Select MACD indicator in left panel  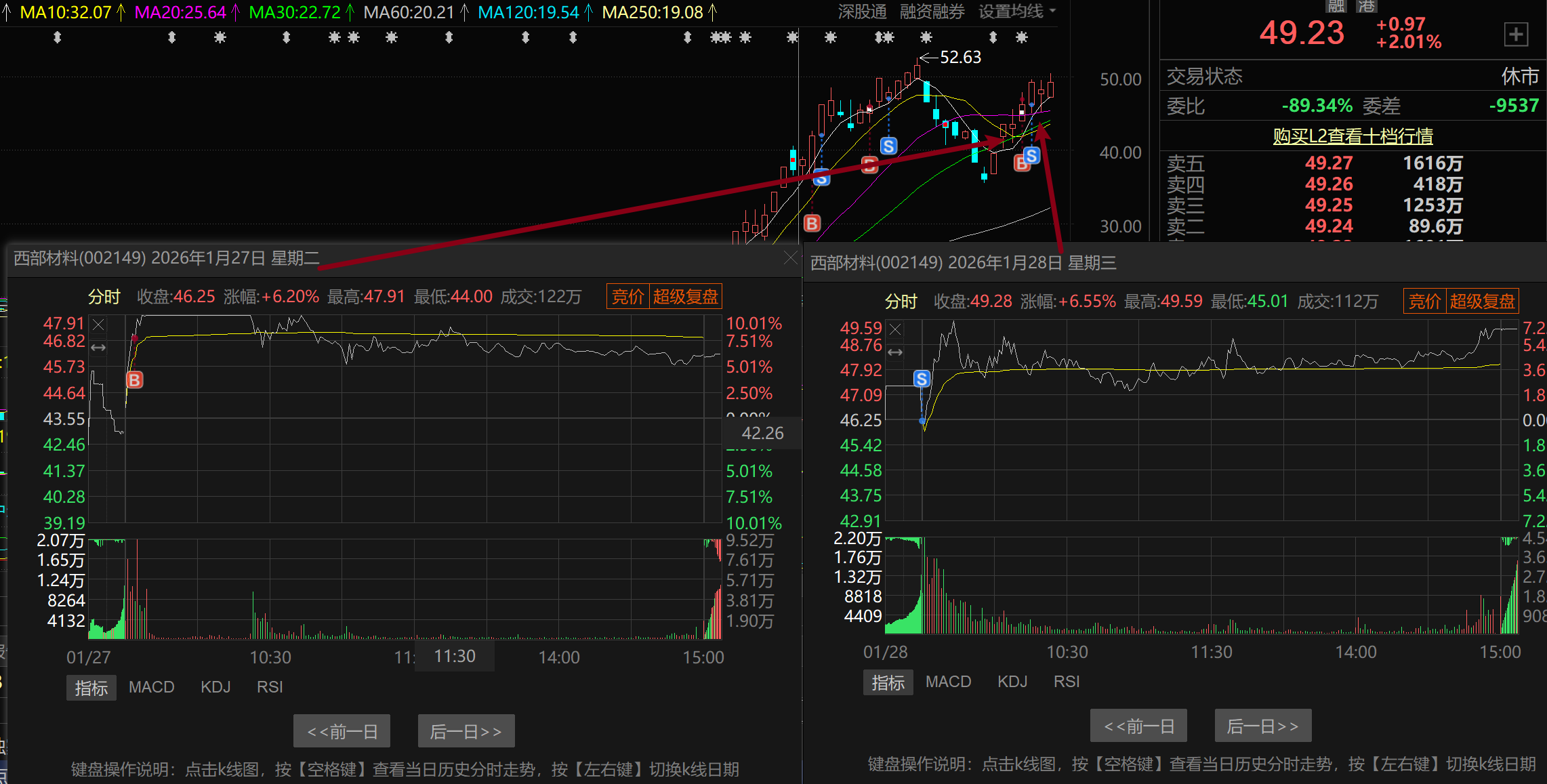[x=151, y=687]
